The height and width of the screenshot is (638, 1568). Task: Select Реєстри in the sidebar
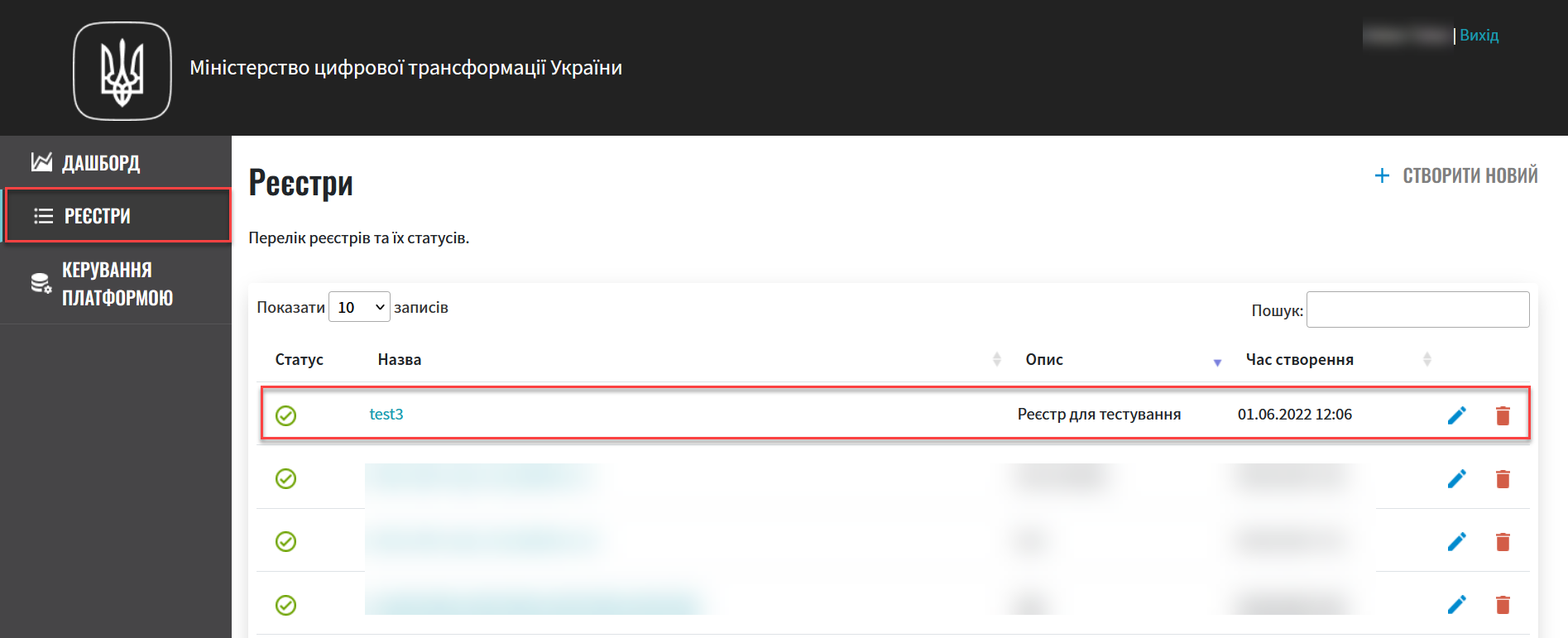click(98, 216)
